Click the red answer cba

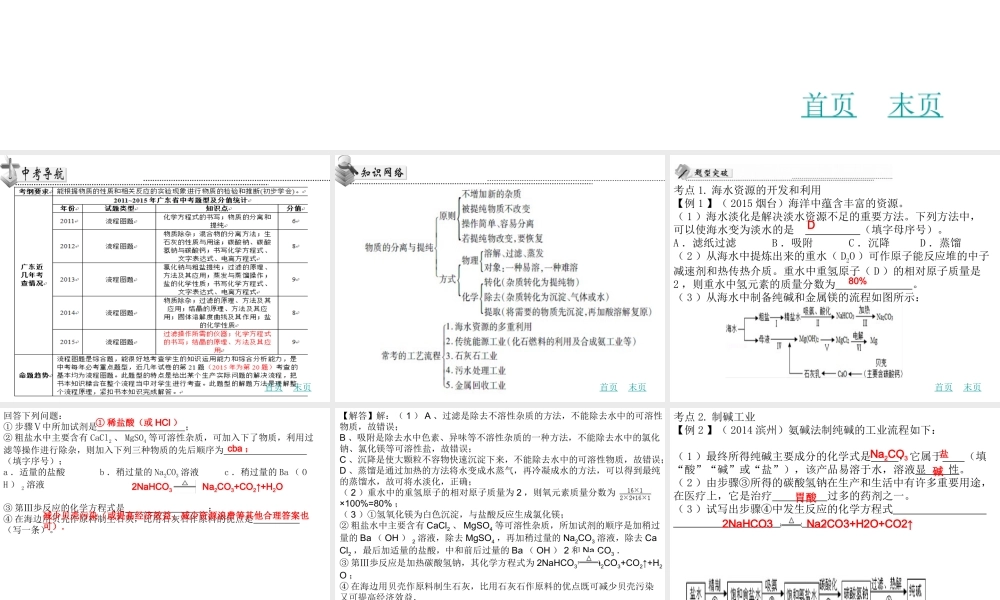[x=235, y=448]
